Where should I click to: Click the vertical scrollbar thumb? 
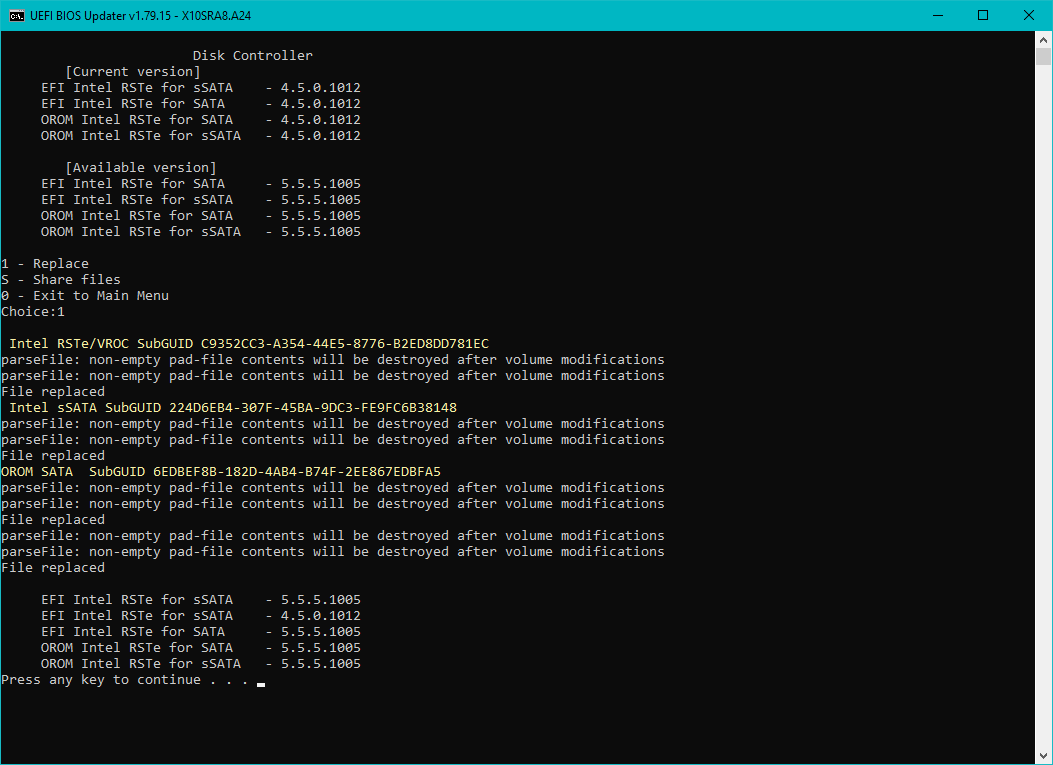click(1043, 56)
